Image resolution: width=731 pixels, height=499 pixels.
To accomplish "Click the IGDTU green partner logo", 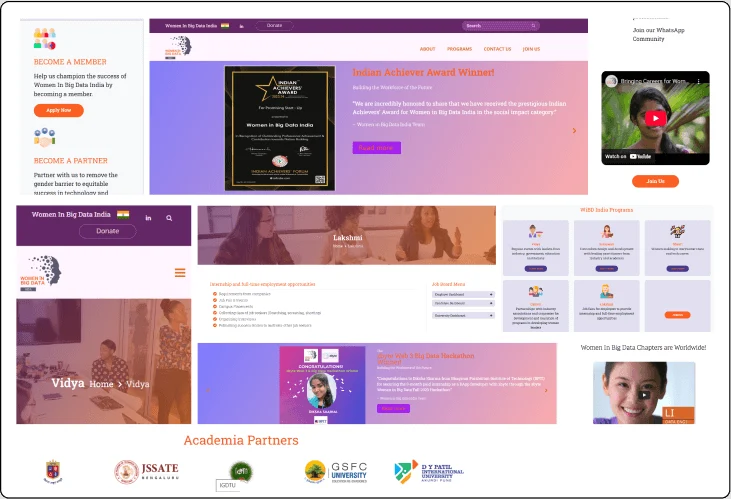I will 241,471.
